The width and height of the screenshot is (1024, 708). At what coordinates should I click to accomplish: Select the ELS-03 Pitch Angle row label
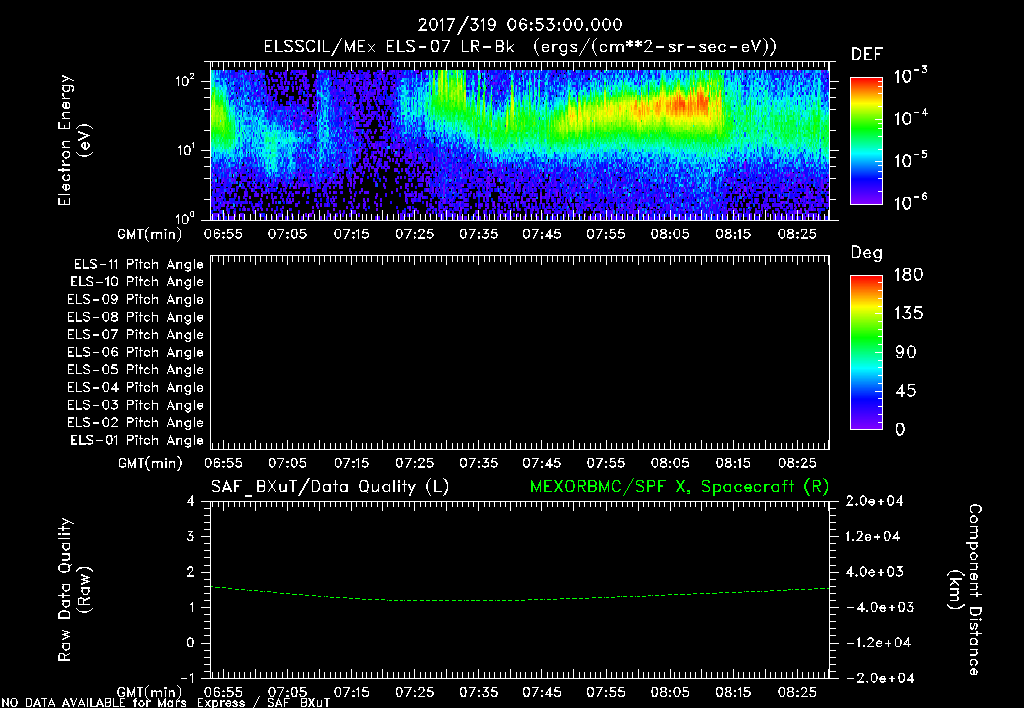click(135, 406)
